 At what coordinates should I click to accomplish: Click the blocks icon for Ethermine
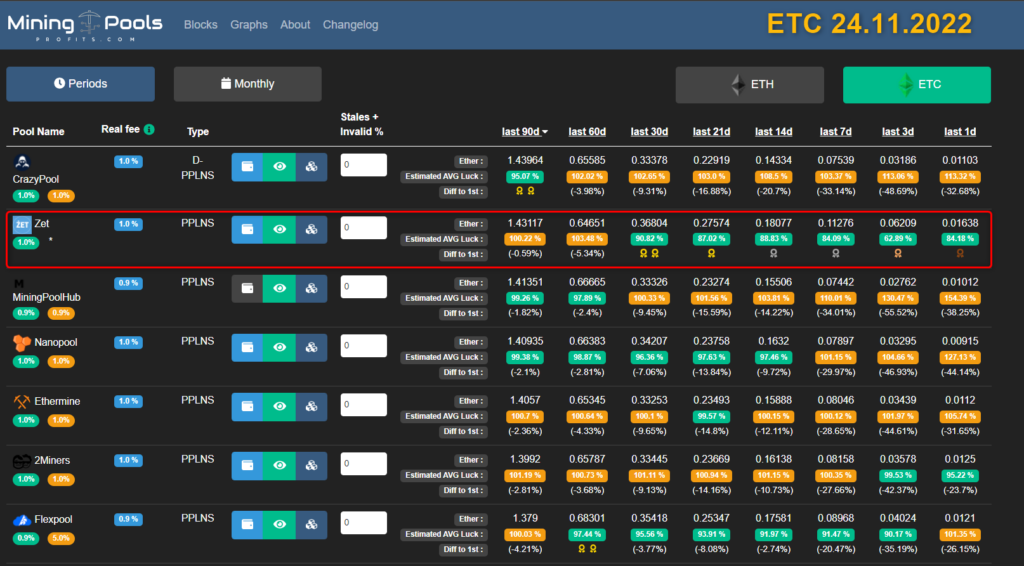311,406
